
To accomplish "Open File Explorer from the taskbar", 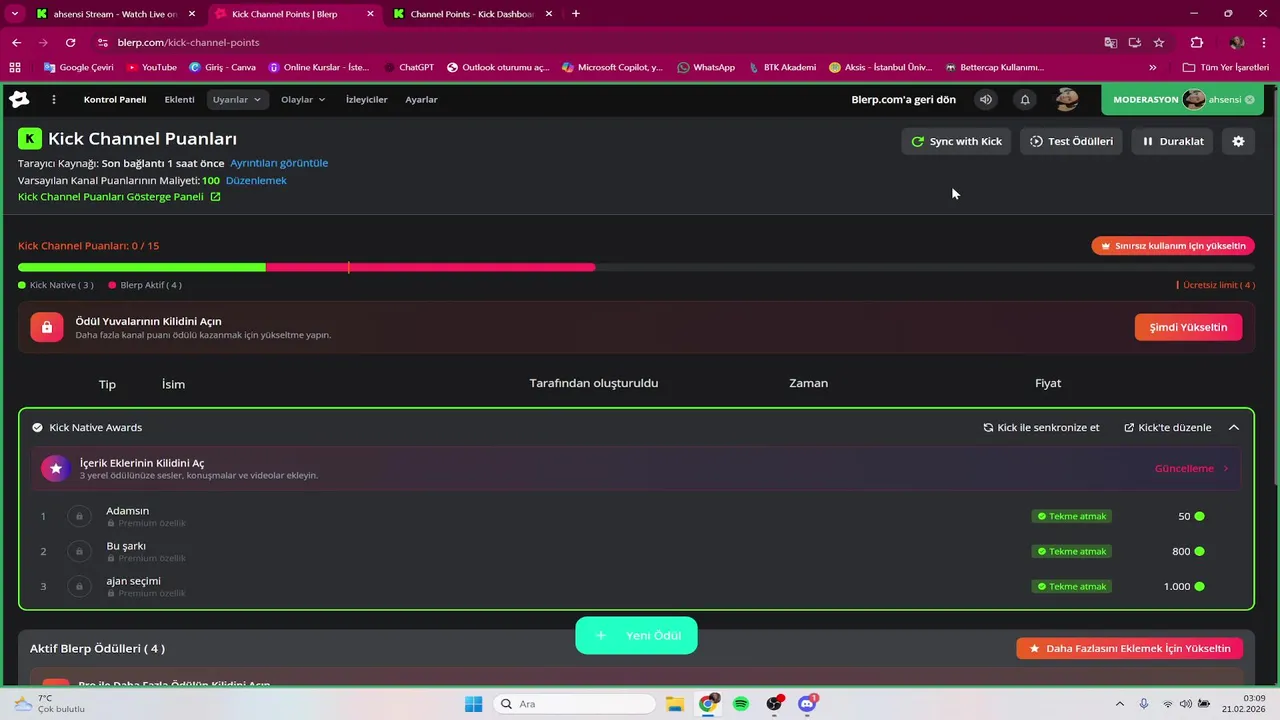I will [674, 704].
